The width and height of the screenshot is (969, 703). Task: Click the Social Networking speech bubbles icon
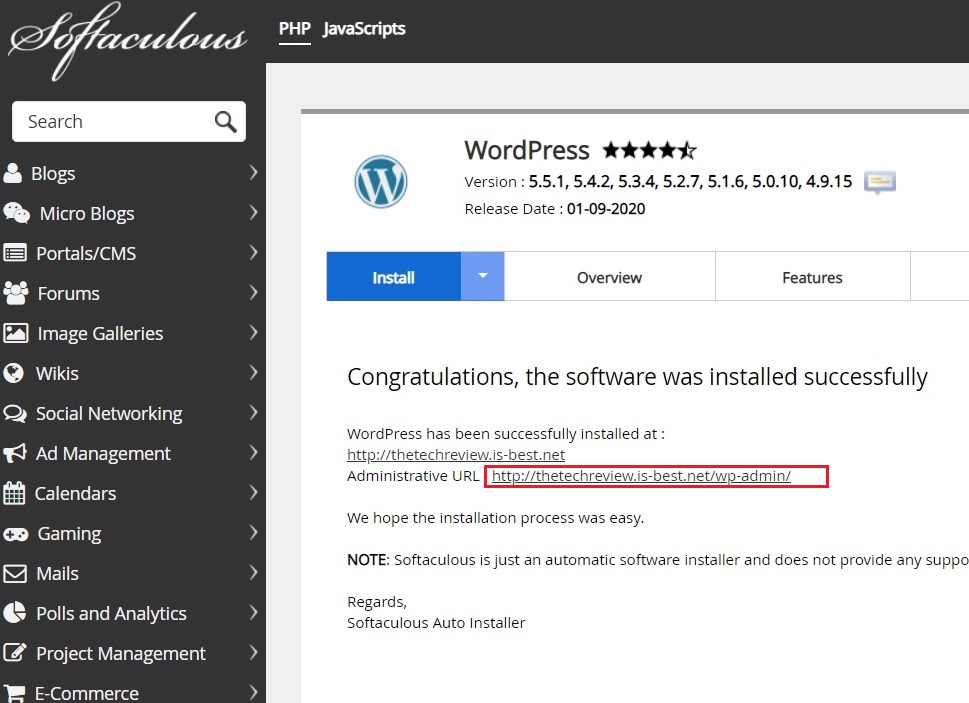click(x=15, y=413)
